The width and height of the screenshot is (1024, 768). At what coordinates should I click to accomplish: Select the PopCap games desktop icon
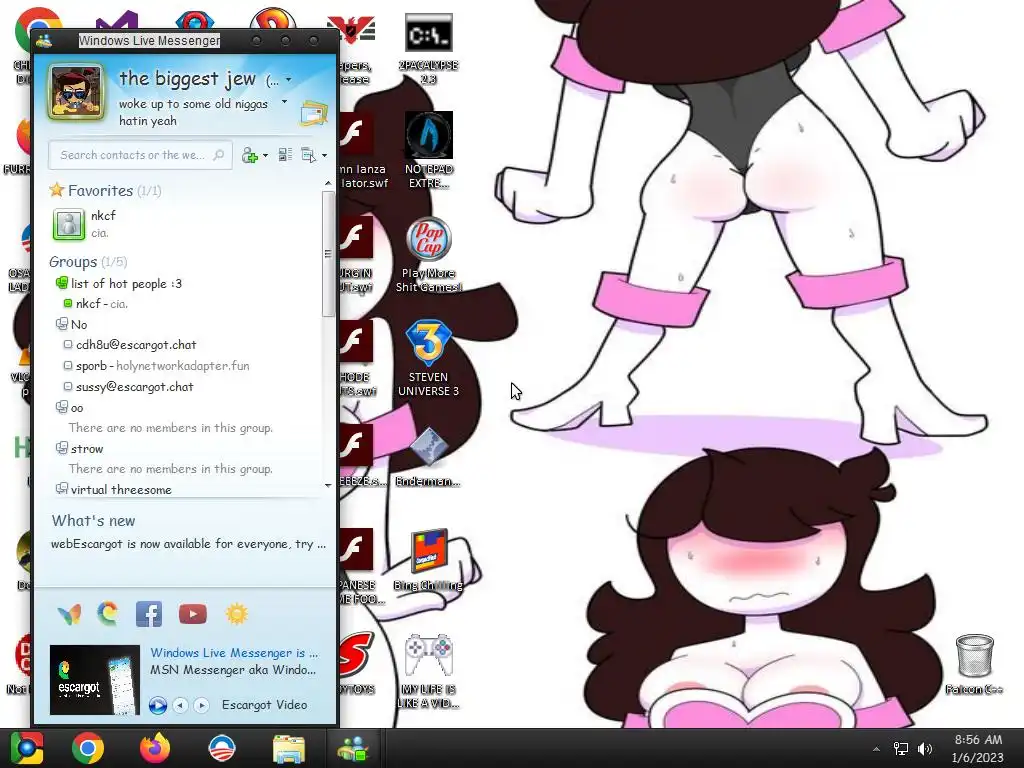pos(428,255)
